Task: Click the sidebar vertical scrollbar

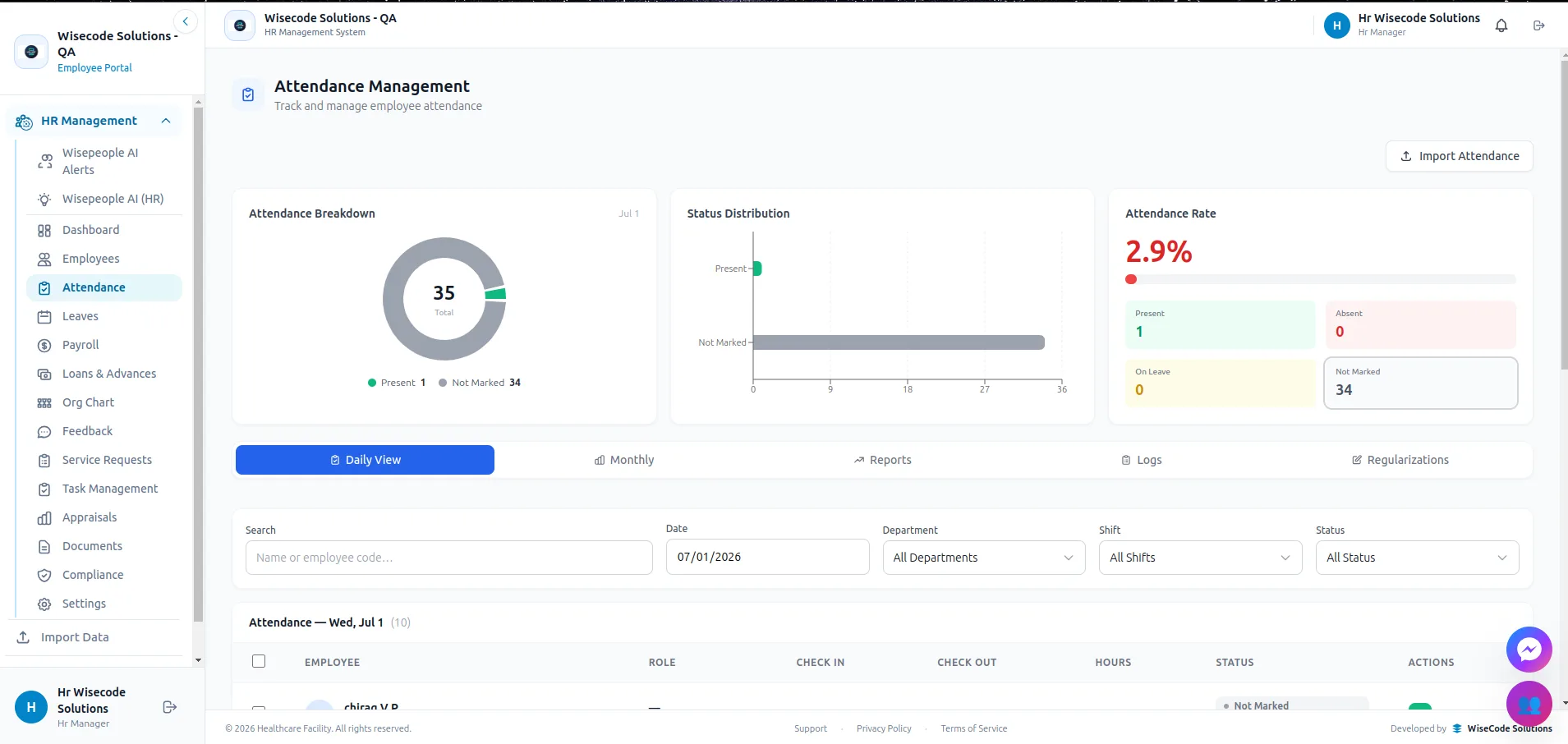Action: point(198,365)
